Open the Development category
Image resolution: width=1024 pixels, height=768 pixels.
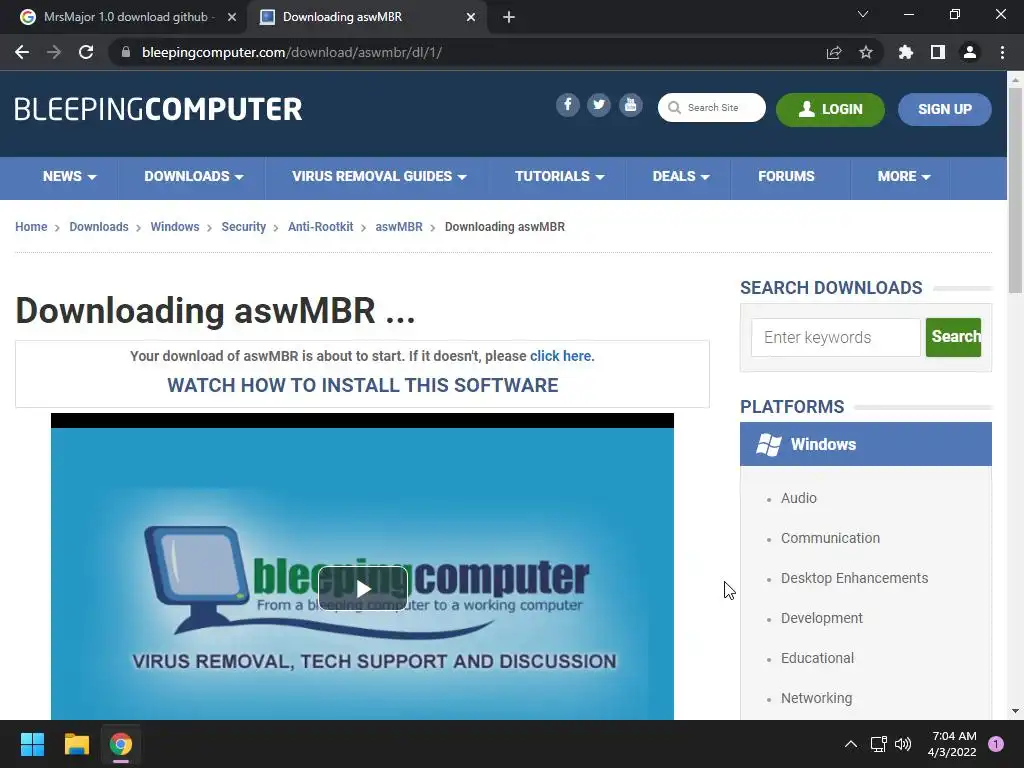tap(822, 618)
